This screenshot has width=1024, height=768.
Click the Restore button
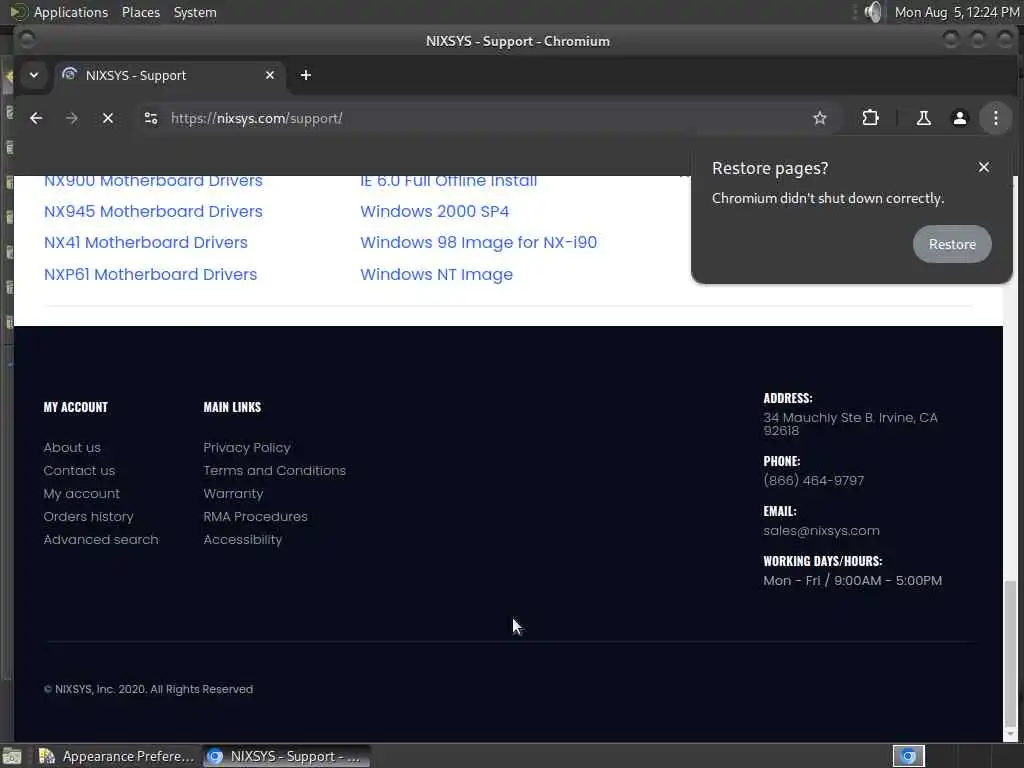tap(952, 244)
